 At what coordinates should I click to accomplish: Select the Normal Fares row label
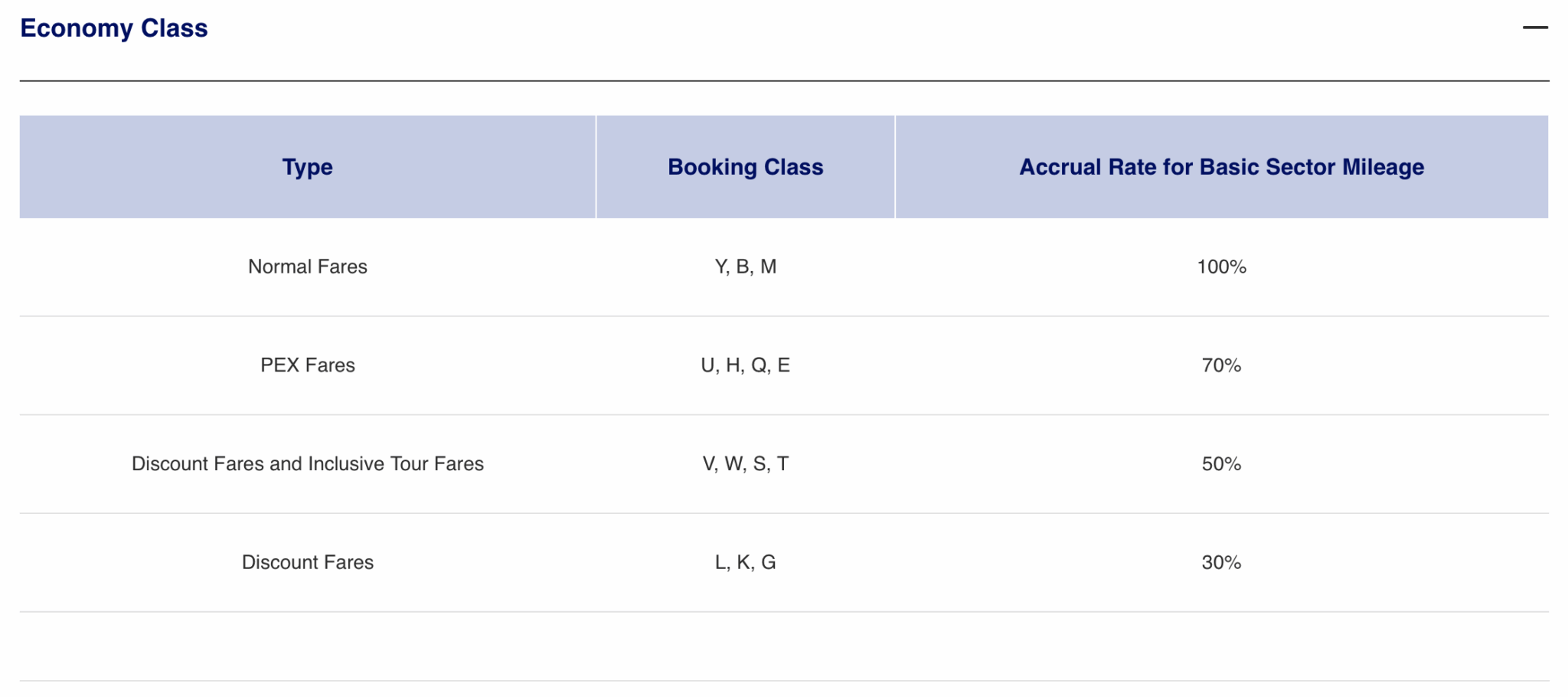(x=306, y=267)
